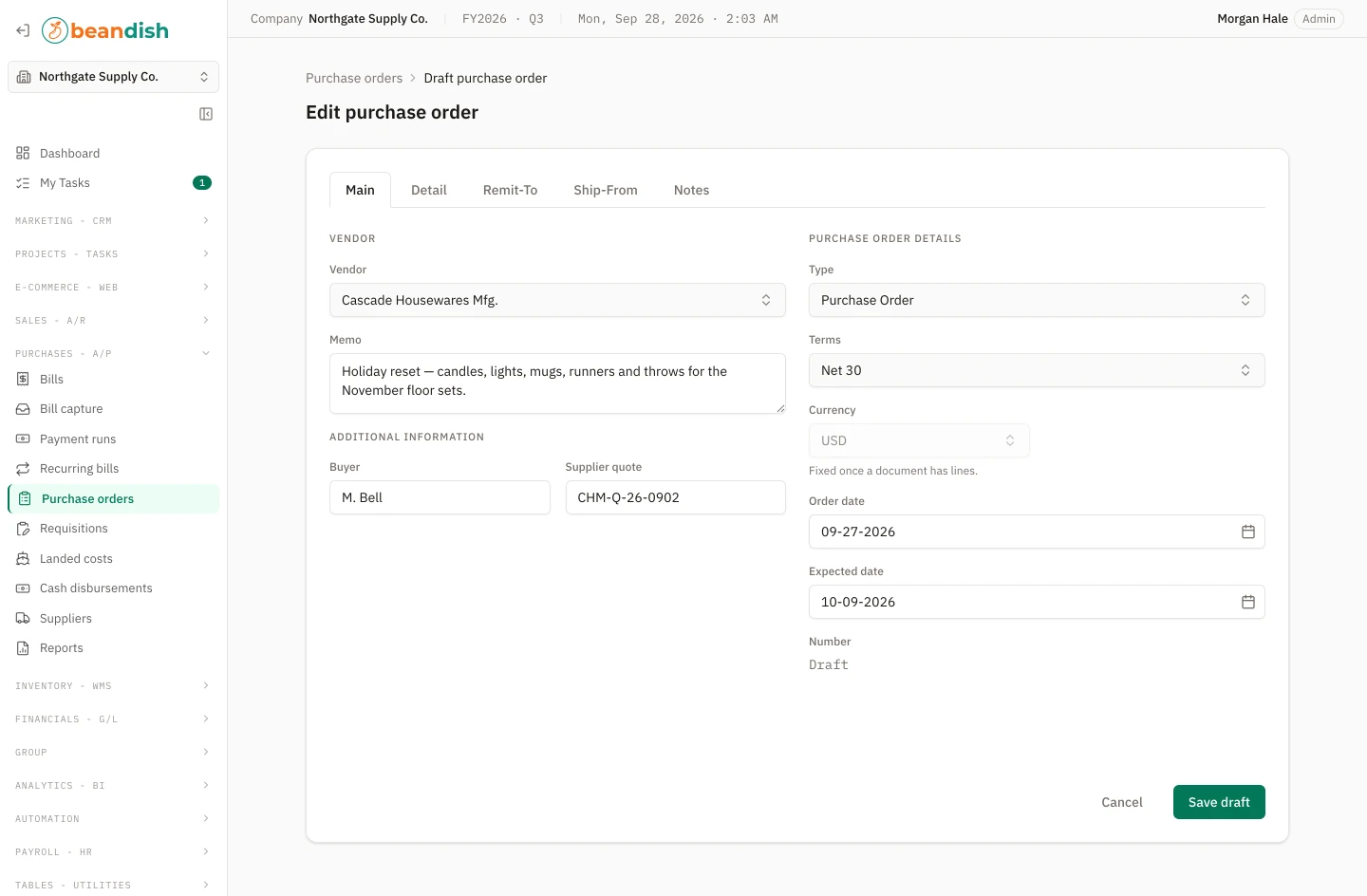This screenshot has height=896, width=1367.
Task: Open the Type dropdown
Action: (x=1037, y=300)
